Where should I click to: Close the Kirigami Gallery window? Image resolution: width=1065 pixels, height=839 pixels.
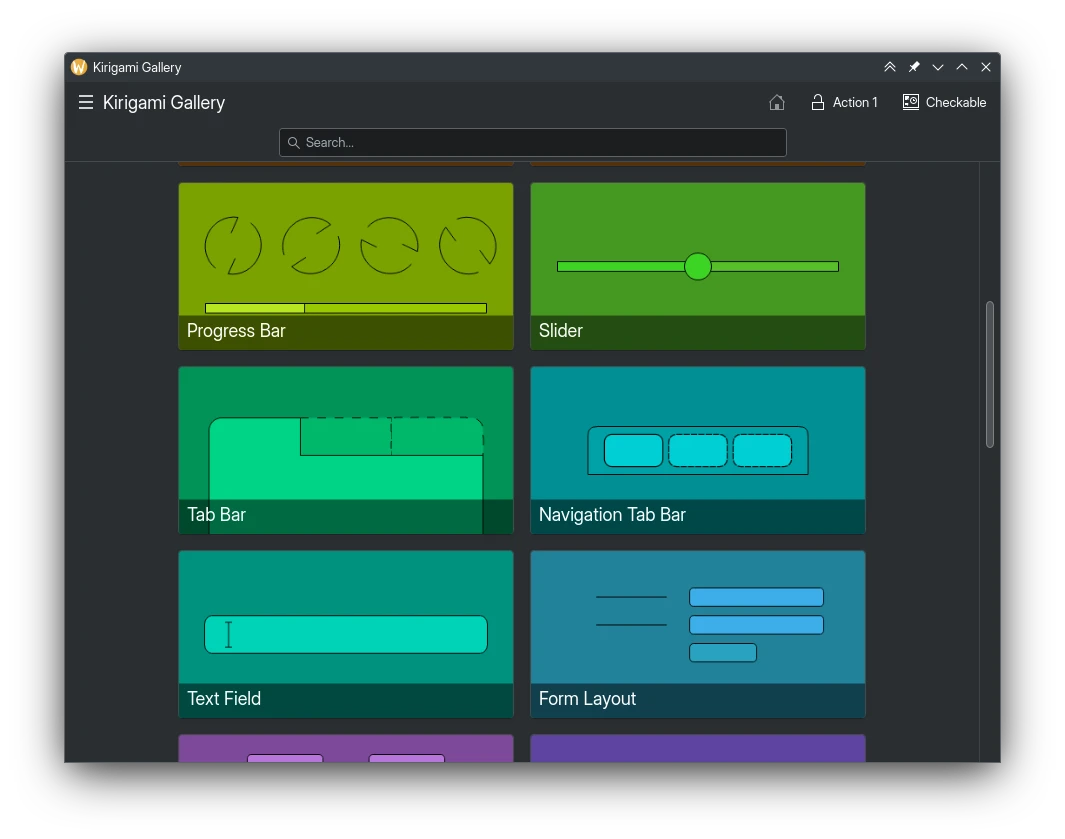tap(986, 67)
